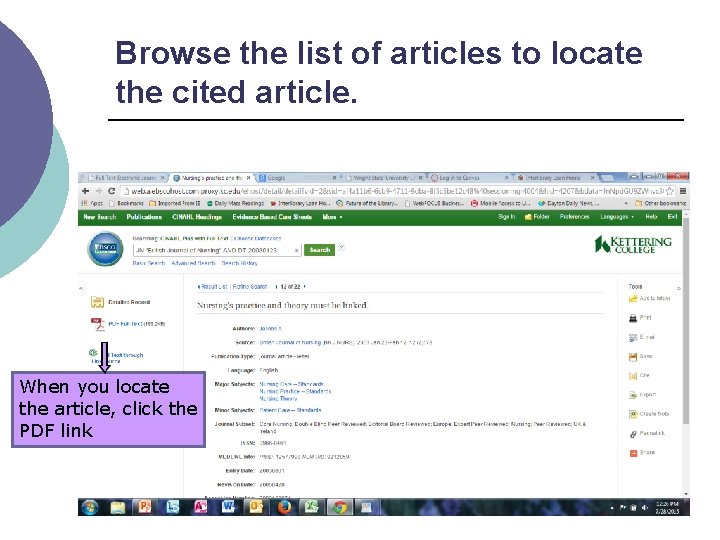The width and height of the screenshot is (720, 540).
Task: Click the Print tool icon
Action: 633,318
